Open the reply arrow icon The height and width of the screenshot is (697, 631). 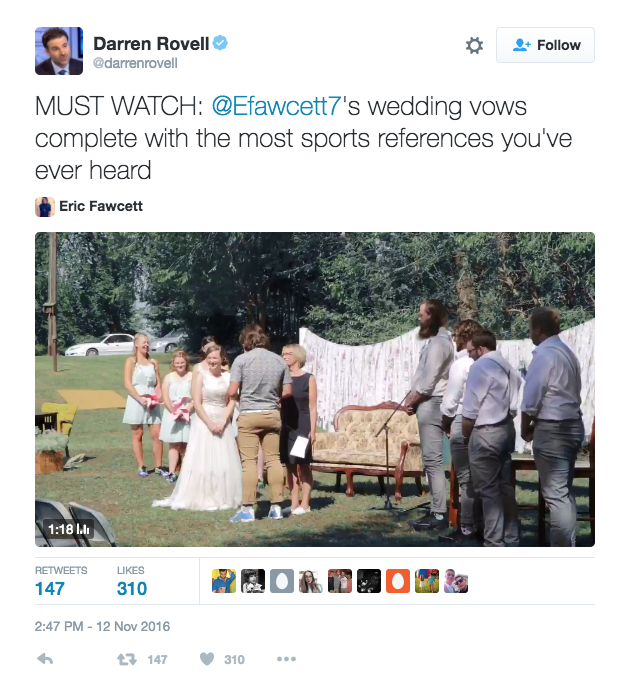coord(45,659)
